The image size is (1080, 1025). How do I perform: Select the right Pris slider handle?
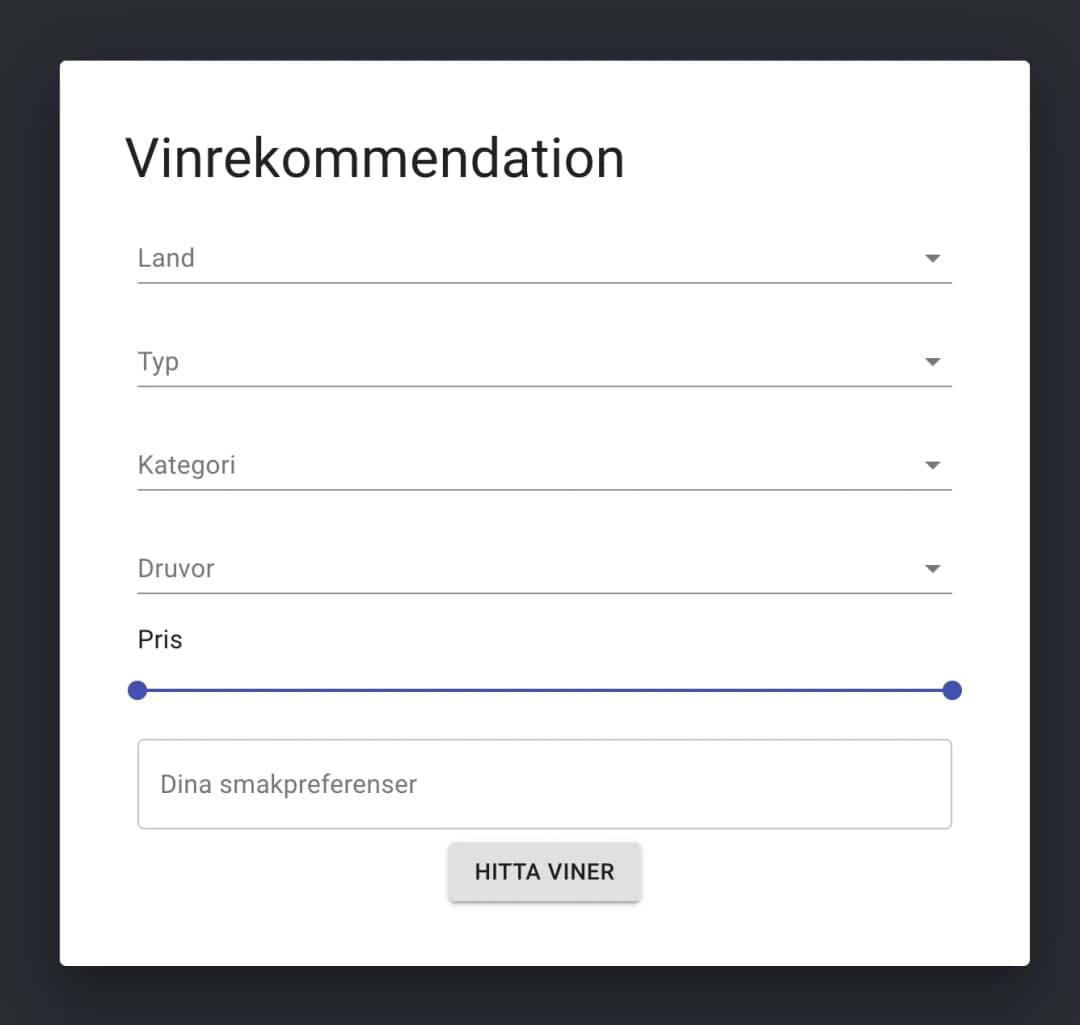pyautogui.click(x=952, y=690)
